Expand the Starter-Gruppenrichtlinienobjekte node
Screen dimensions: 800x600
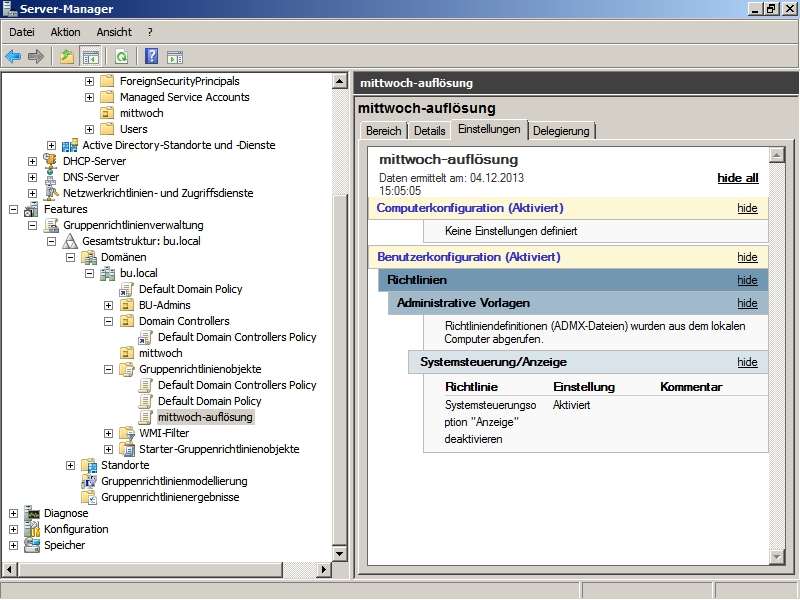click(x=109, y=449)
